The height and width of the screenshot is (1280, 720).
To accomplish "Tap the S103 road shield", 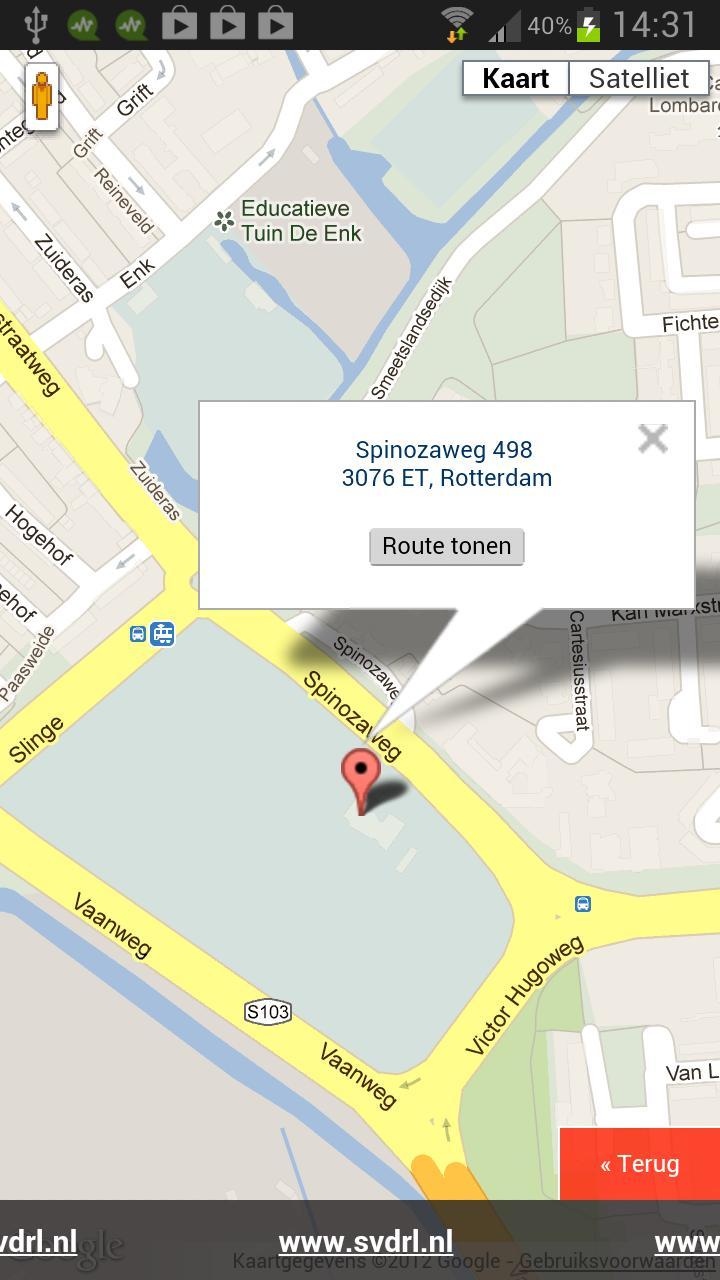I will tap(268, 1012).
